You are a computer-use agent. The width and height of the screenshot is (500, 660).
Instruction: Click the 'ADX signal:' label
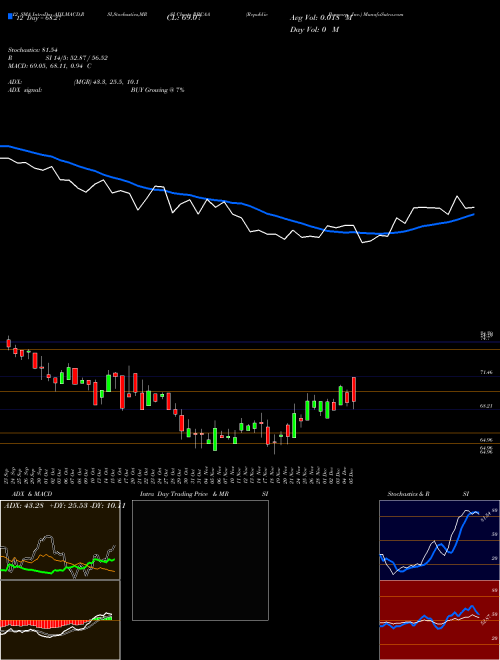pos(25,90)
